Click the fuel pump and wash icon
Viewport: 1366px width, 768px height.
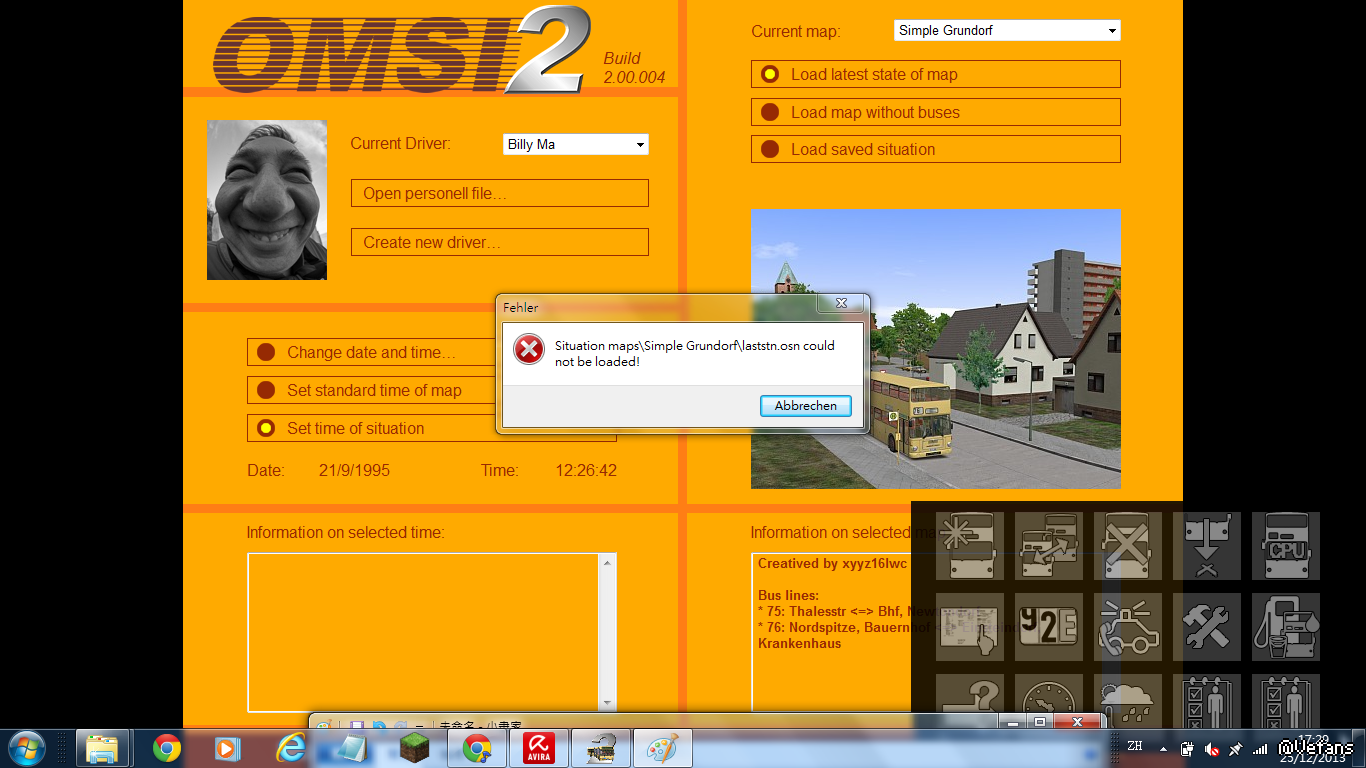[x=1286, y=627]
